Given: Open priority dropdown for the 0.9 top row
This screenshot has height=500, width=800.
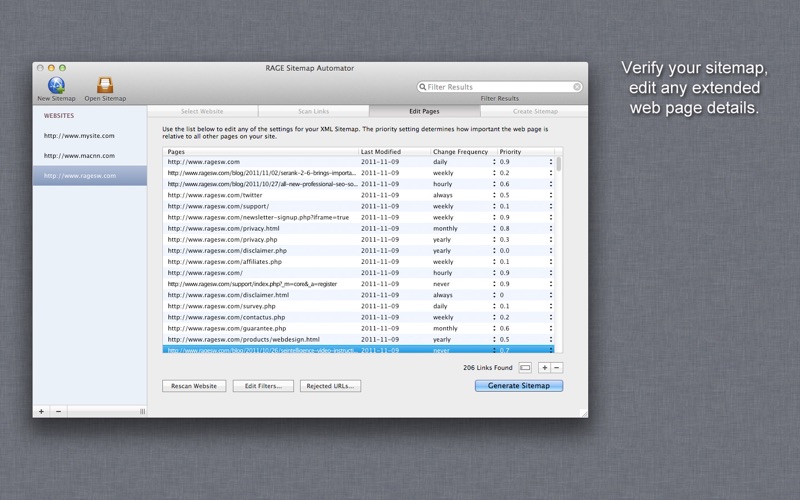Looking at the screenshot, I should pos(551,162).
